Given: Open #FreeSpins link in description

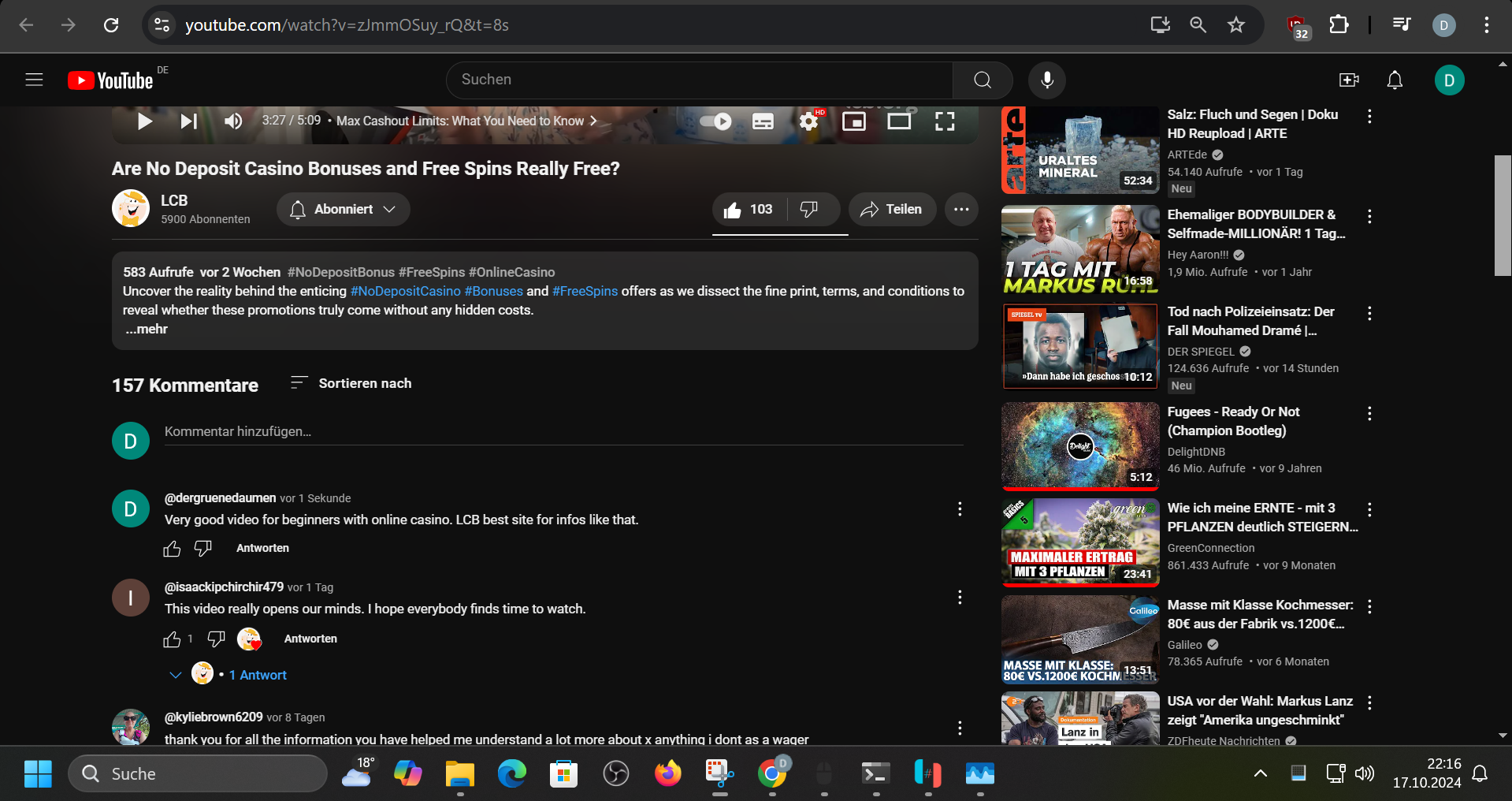Looking at the screenshot, I should pyautogui.click(x=585, y=292).
